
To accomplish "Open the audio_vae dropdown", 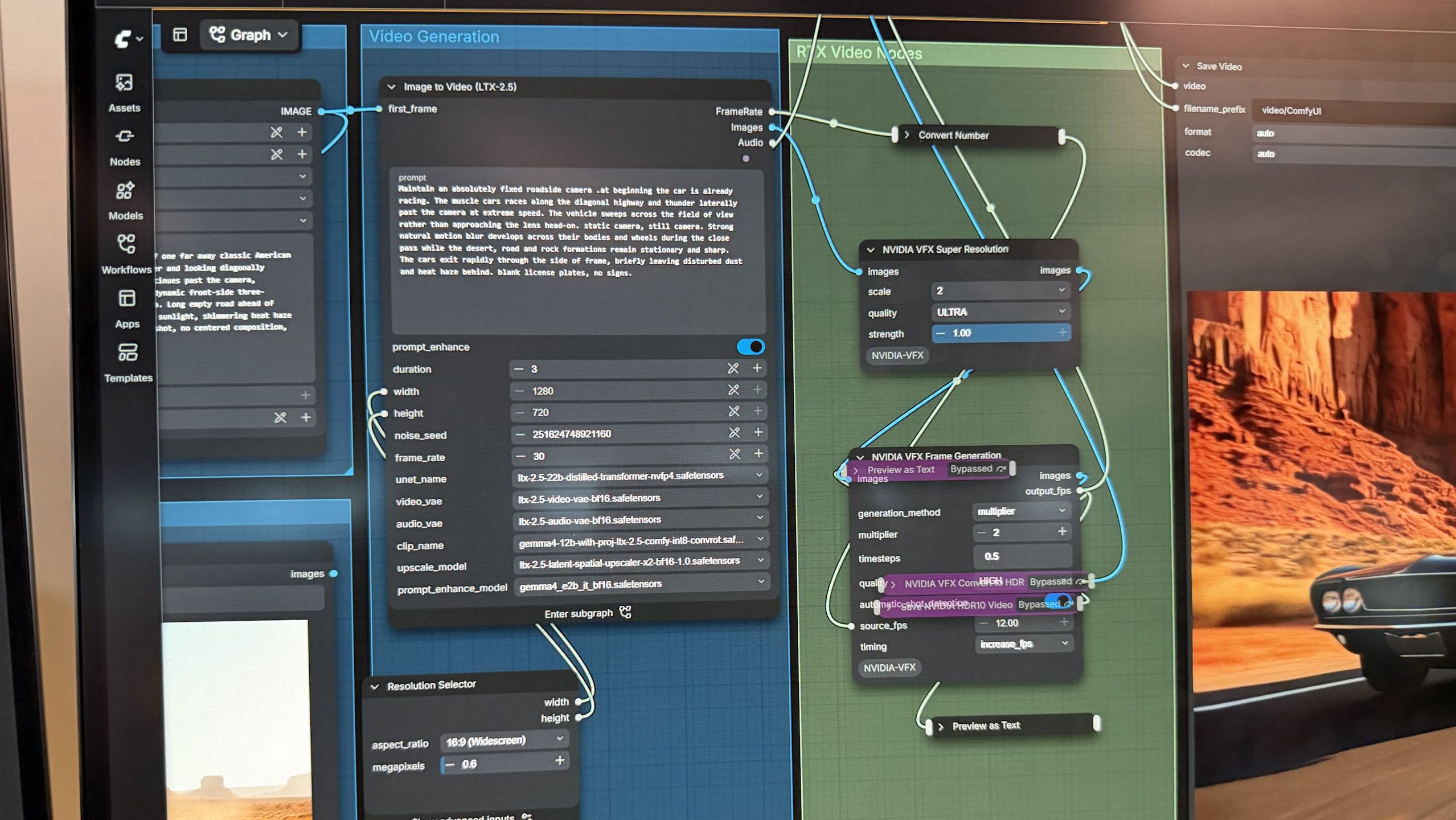I will pos(641,520).
